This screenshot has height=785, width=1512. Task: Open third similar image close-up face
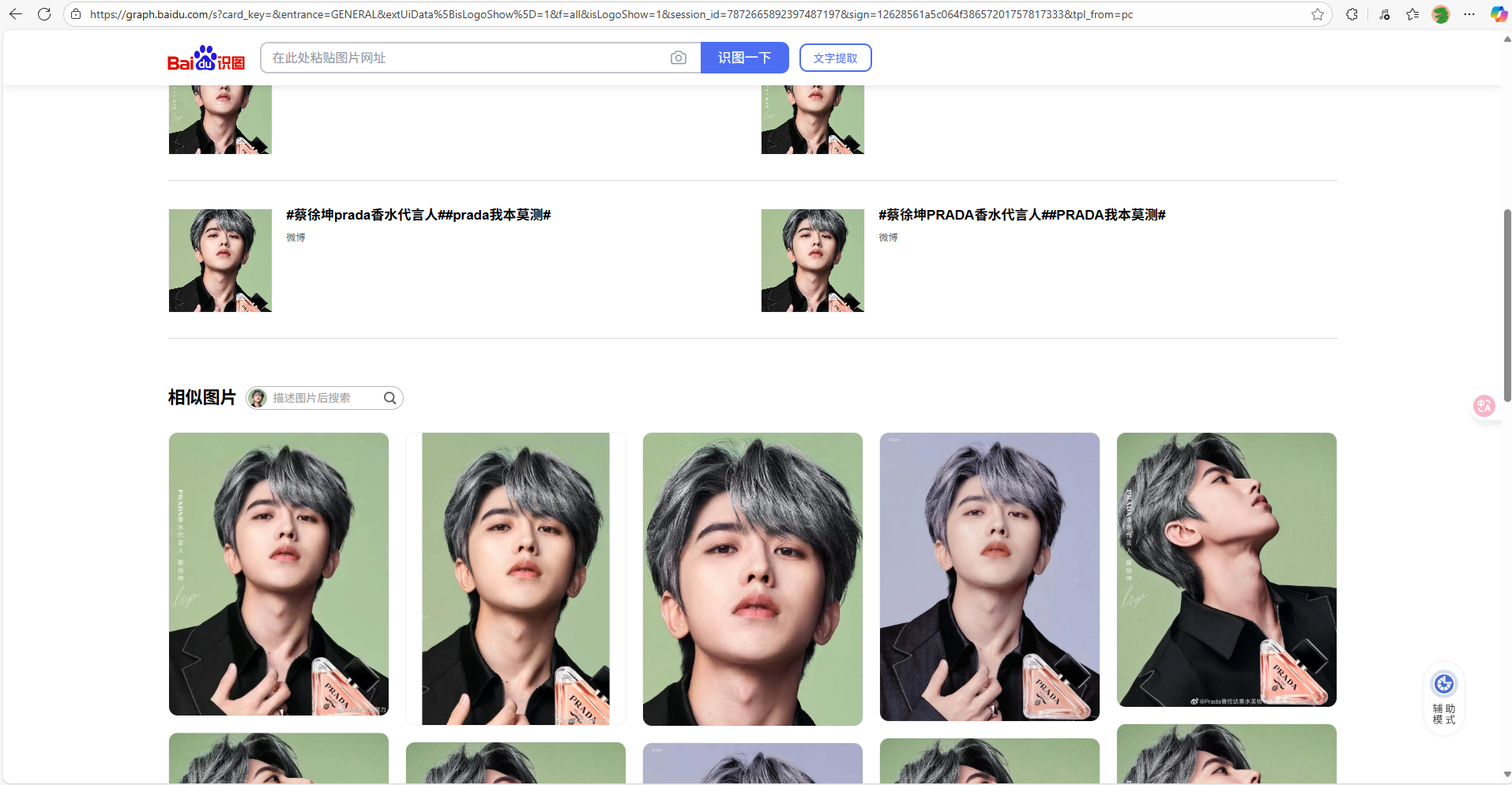[753, 579]
